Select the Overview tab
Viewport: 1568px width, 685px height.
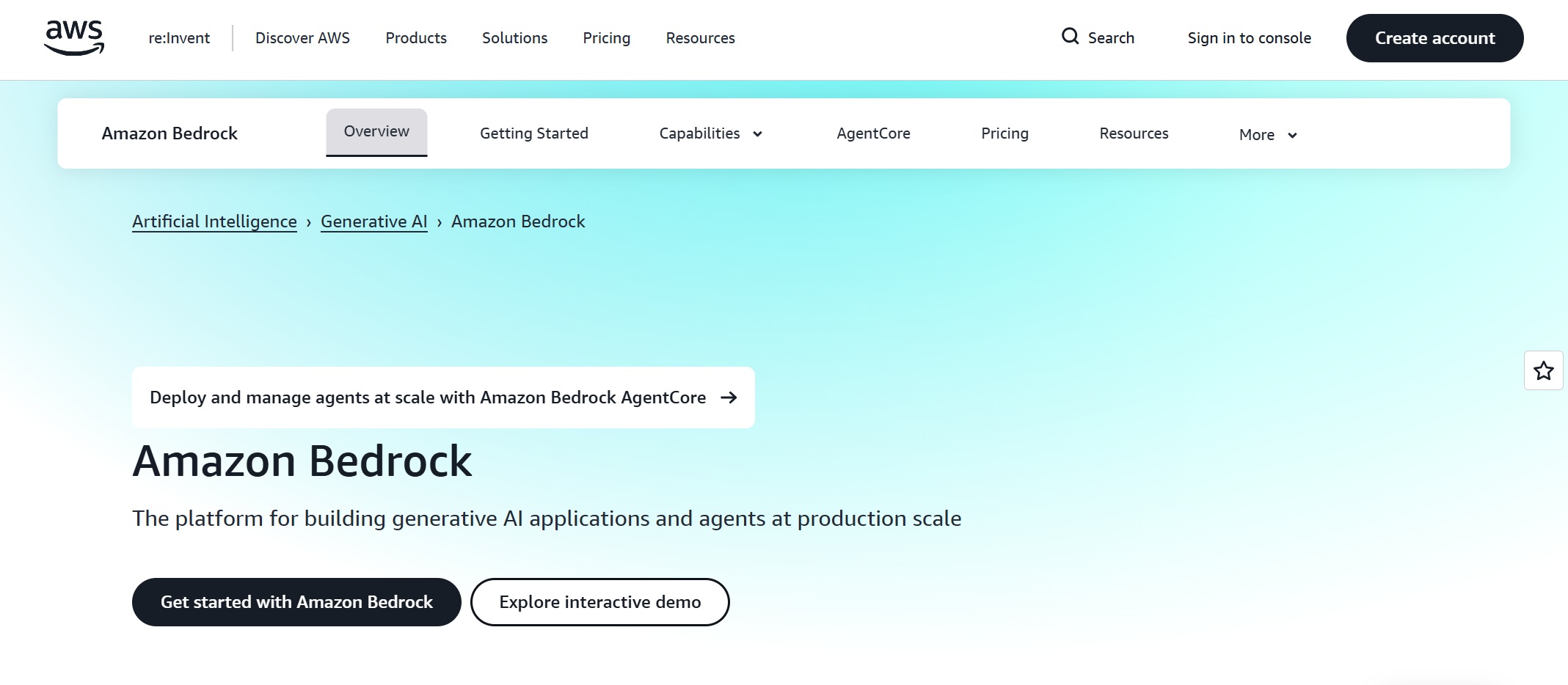[x=376, y=132]
